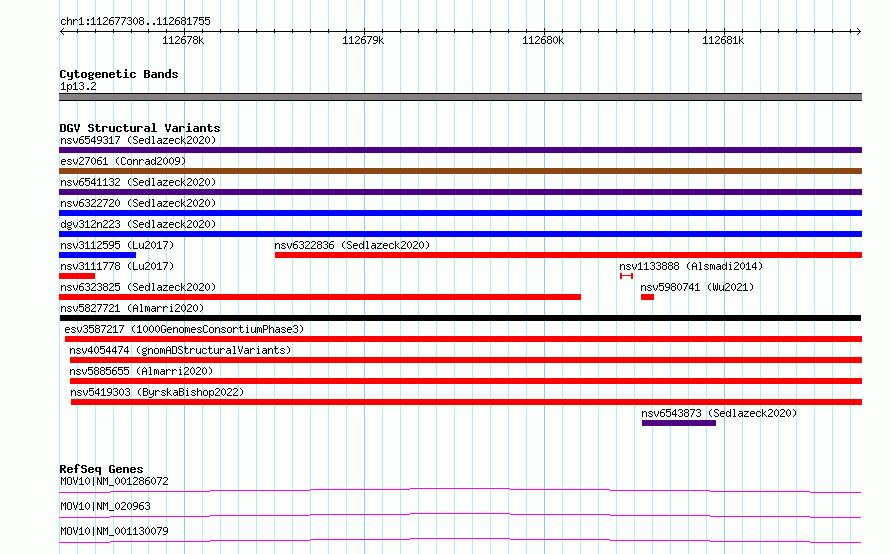Open the MOV10|NM_020963 transcript label

coord(105,506)
